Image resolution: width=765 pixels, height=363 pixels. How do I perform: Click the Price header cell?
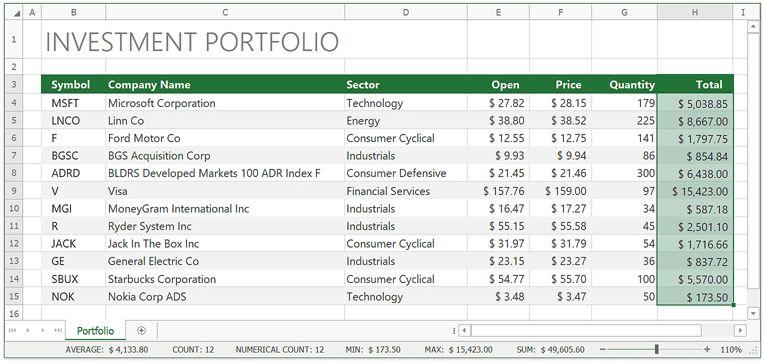coord(560,84)
